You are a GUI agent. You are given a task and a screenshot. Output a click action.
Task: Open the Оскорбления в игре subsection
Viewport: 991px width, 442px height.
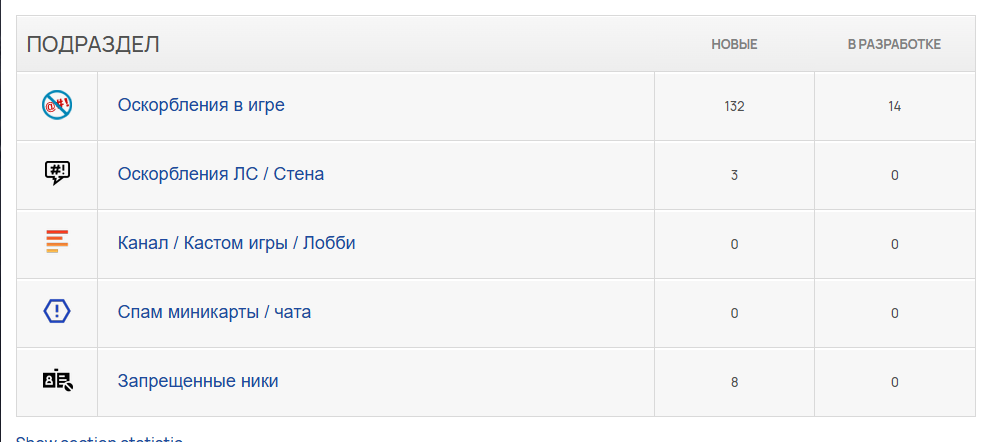pyautogui.click(x=201, y=105)
